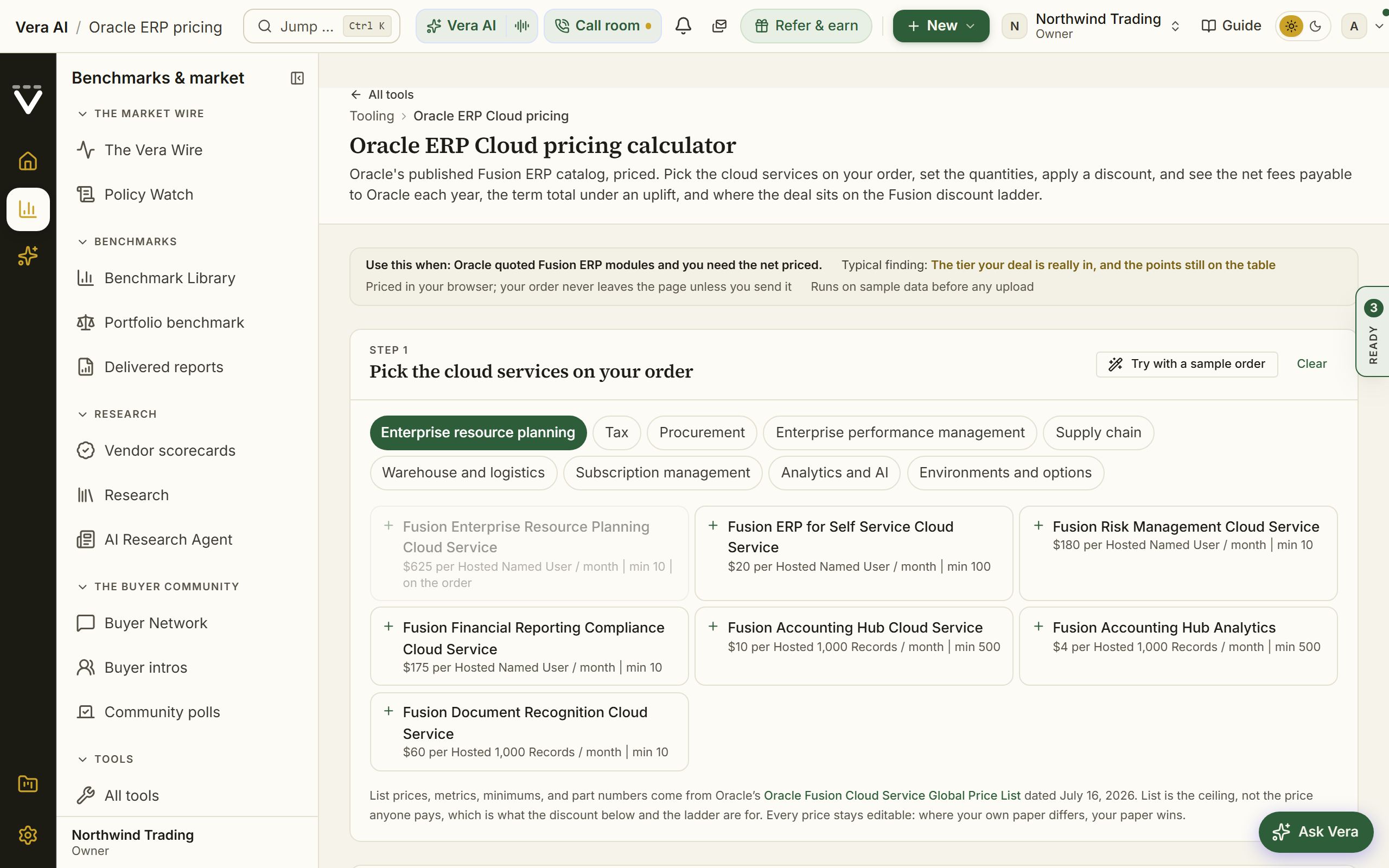The height and width of the screenshot is (868, 1389).
Task: Add Fusion Document Recognition Cloud Service
Action: (529, 731)
